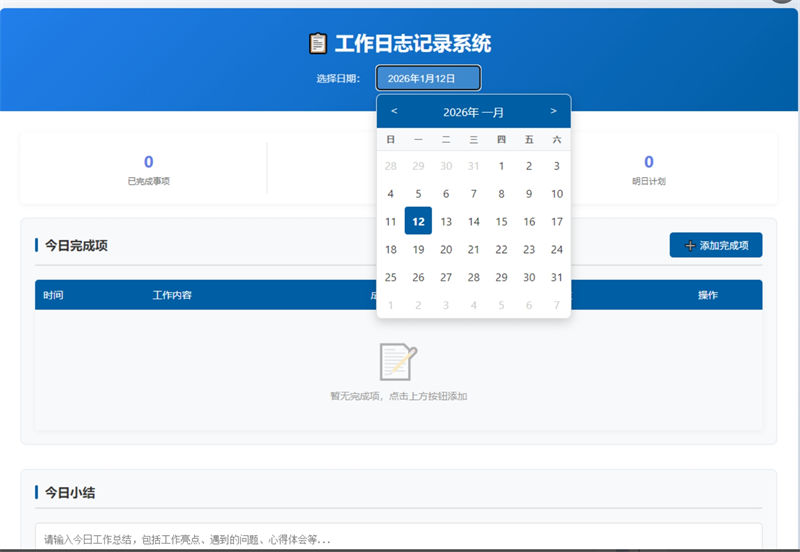Click the 明日计划 statistic card
This screenshot has width=800, height=552.
(648, 169)
